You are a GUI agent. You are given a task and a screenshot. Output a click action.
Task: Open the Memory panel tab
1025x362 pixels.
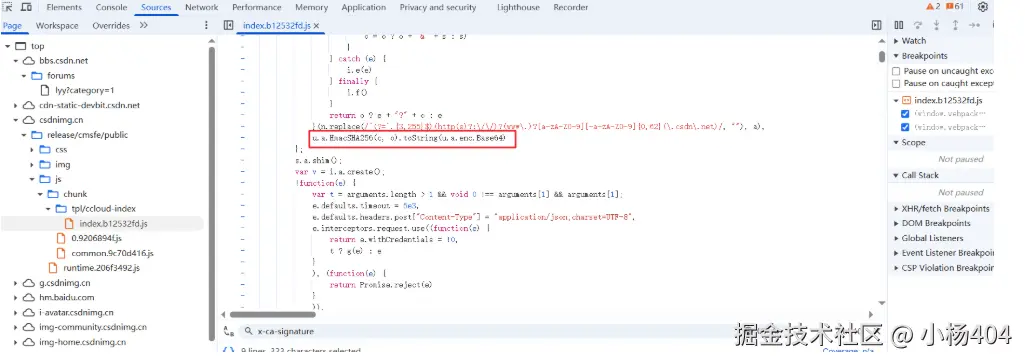tap(311, 7)
